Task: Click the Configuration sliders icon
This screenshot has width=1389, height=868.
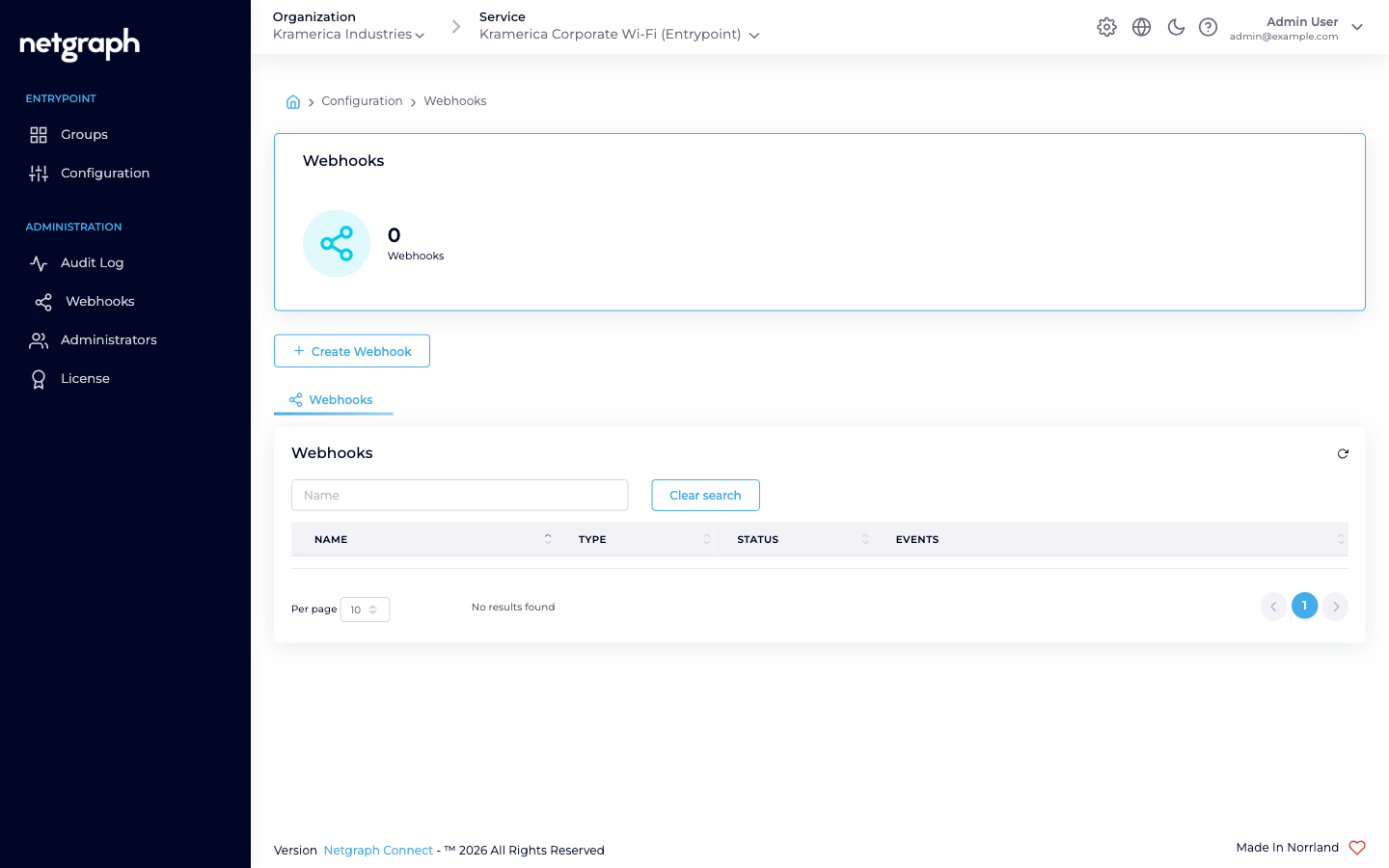Action: pos(39,174)
